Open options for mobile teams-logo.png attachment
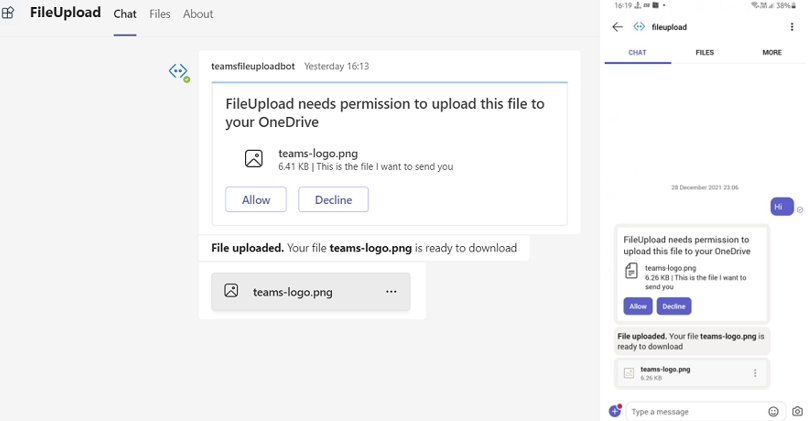 coord(755,373)
